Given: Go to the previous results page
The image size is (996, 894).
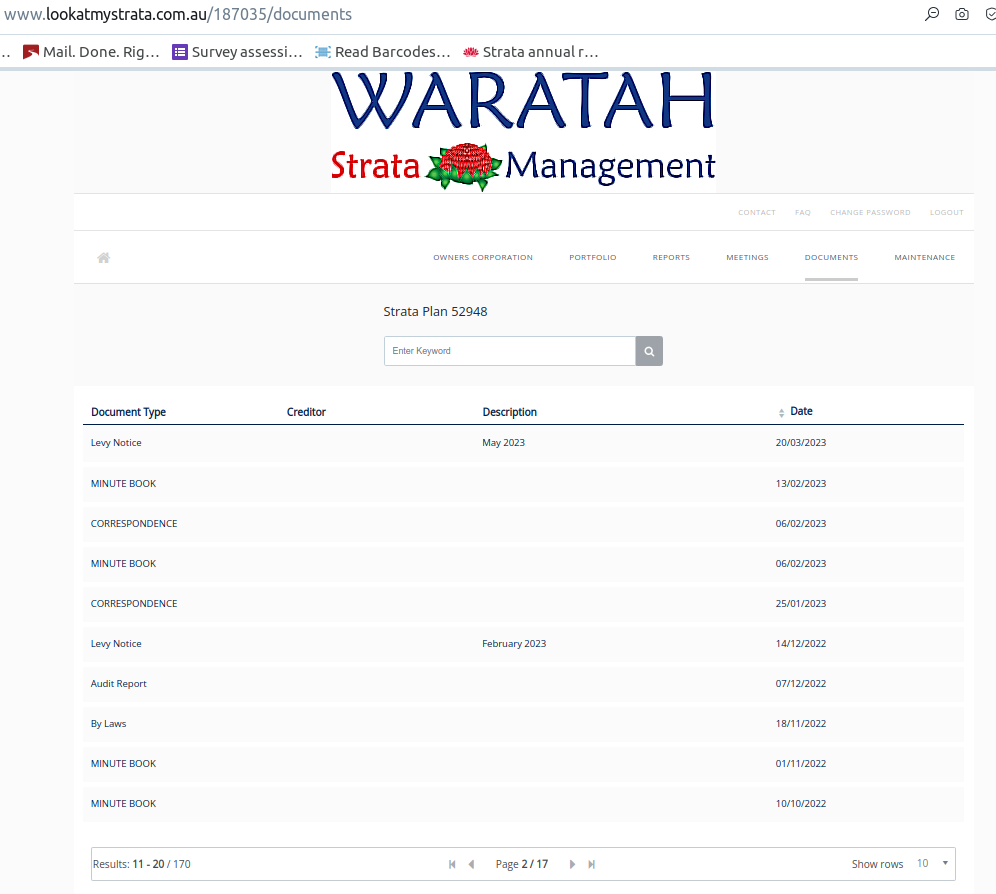Looking at the screenshot, I should click(x=471, y=864).
